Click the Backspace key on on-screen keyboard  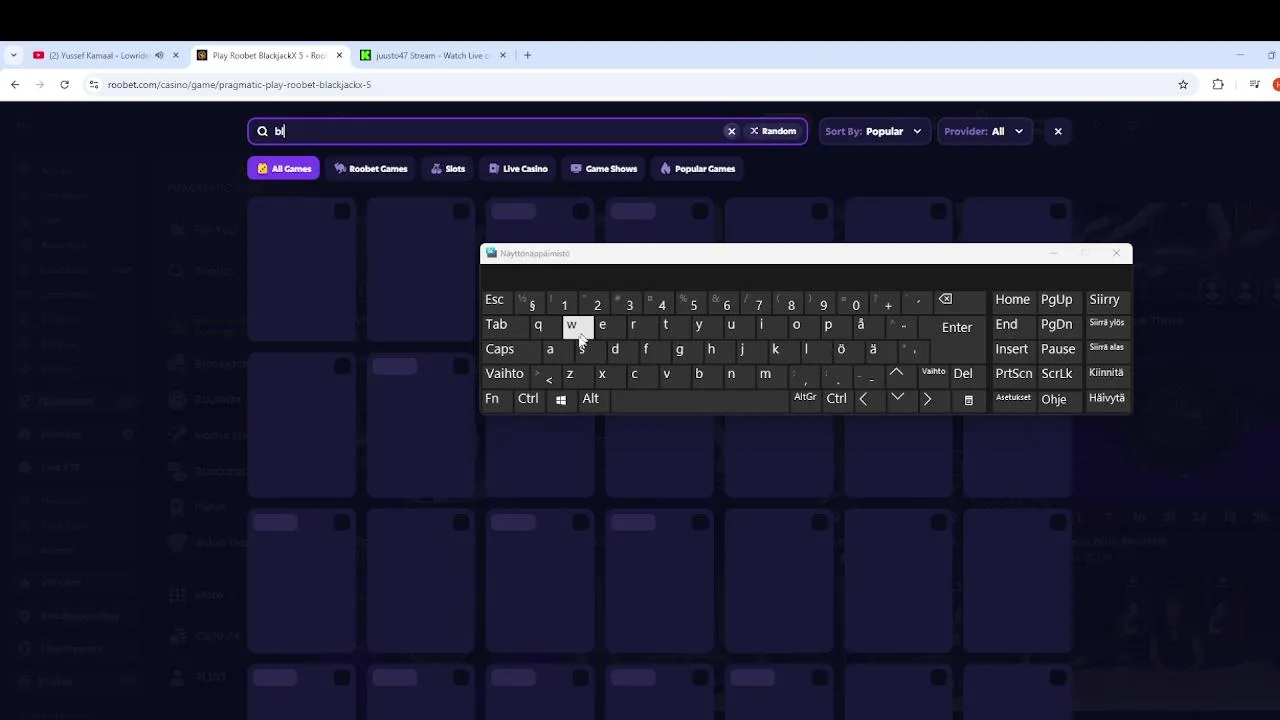click(x=958, y=301)
